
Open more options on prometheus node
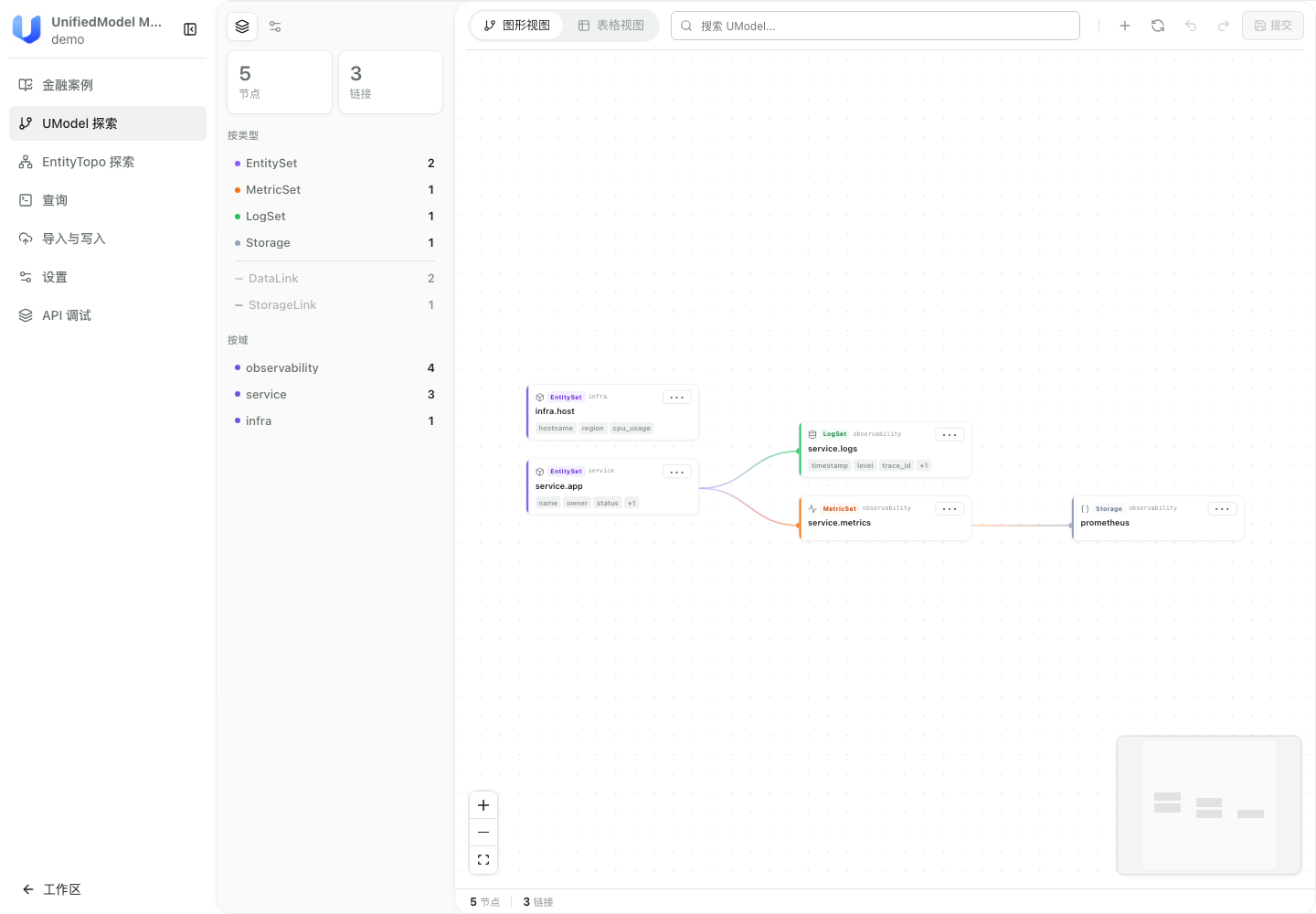click(x=1222, y=509)
